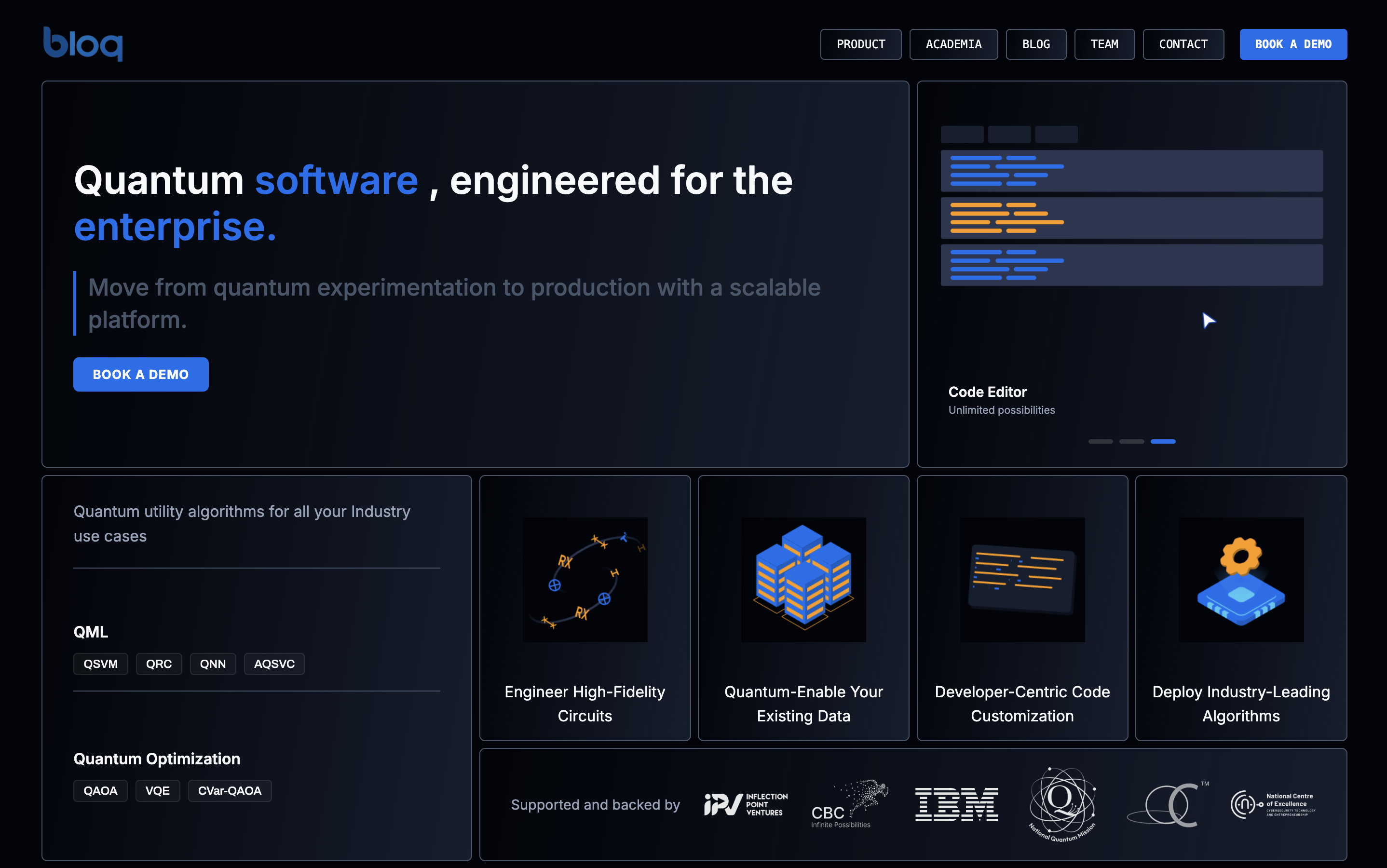The width and height of the screenshot is (1387, 868).
Task: Click the National Centre of Excellence logo
Action: point(1273,804)
